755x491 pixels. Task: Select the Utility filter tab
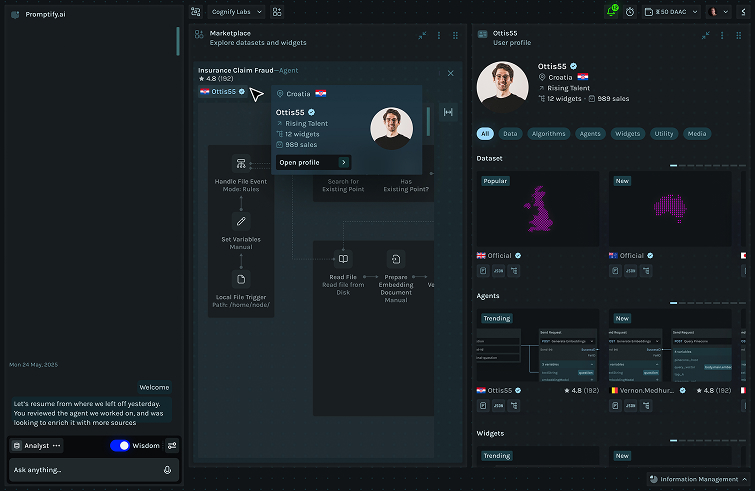[x=664, y=134]
